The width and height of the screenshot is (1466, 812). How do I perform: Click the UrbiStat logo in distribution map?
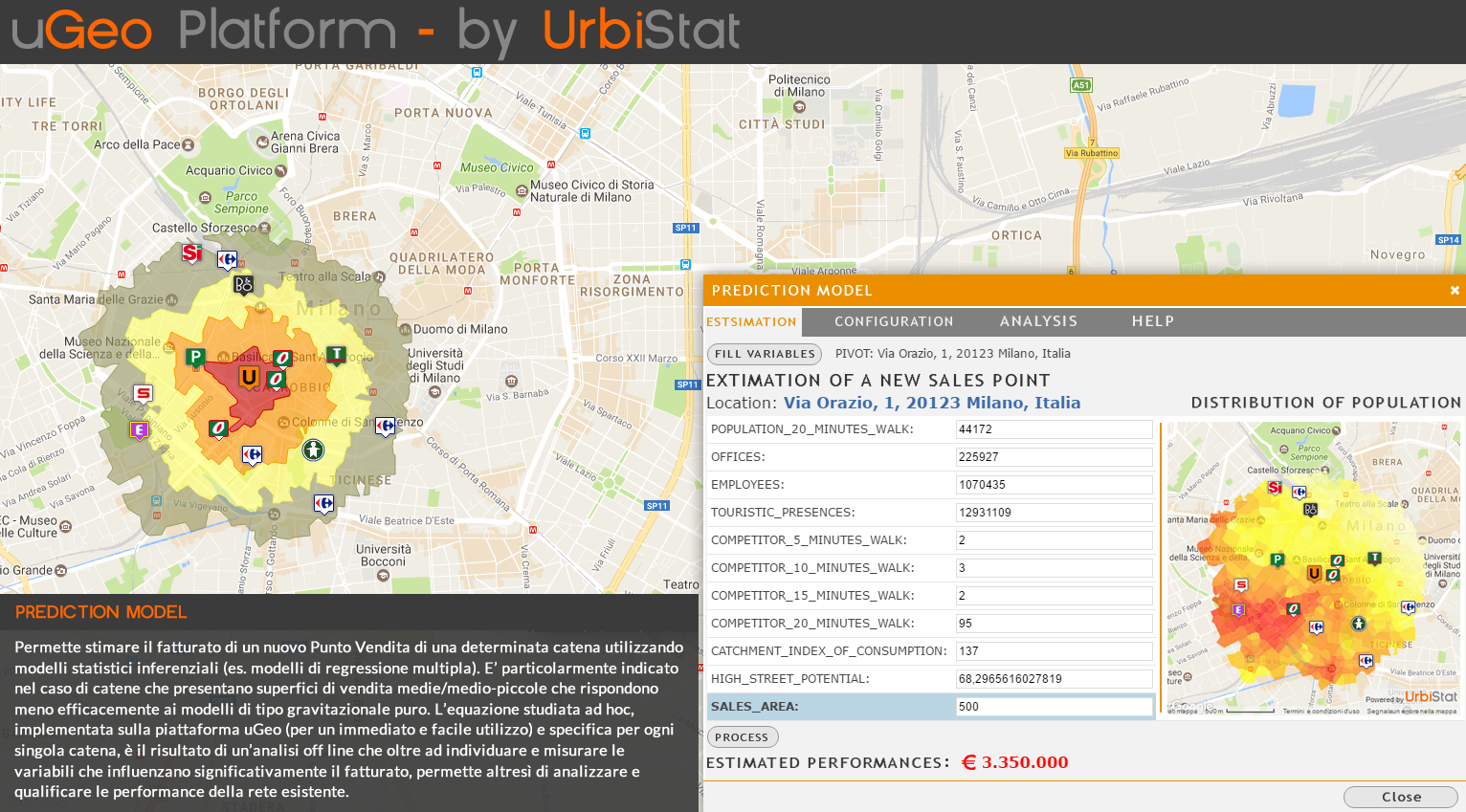1431,696
